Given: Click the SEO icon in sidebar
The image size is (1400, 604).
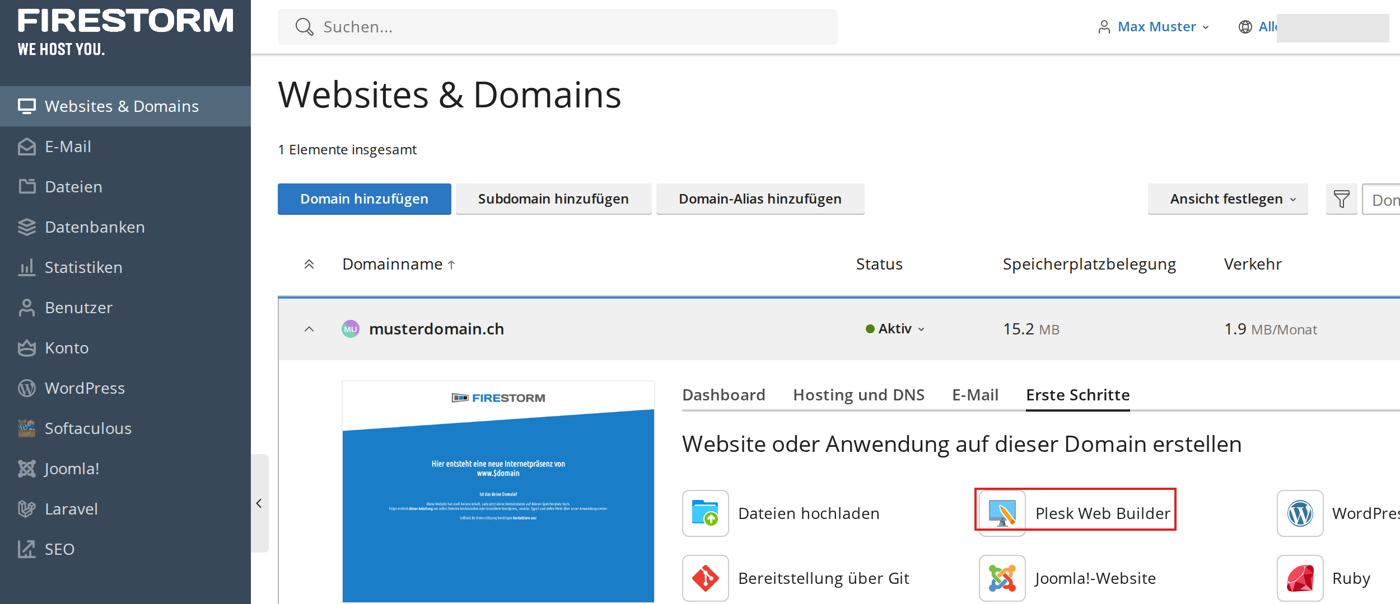Looking at the screenshot, I should point(27,549).
